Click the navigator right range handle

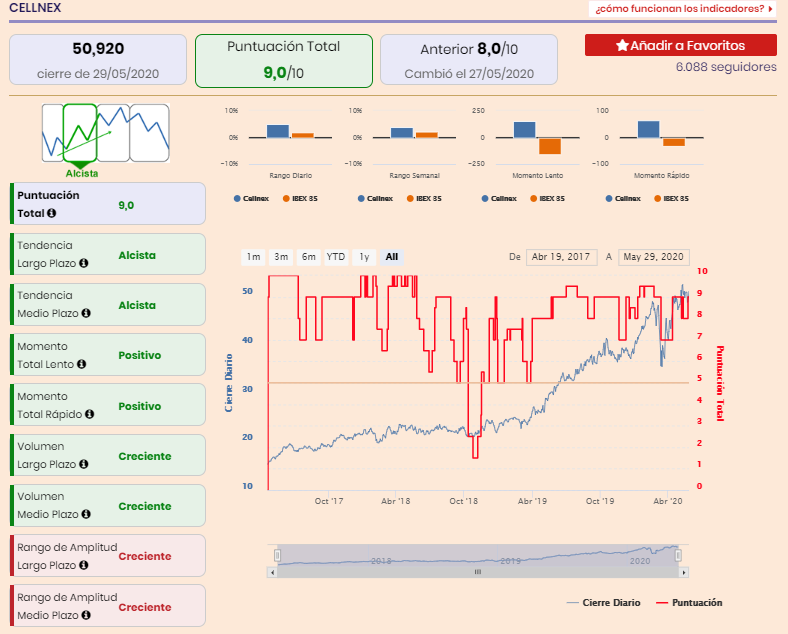(678, 555)
